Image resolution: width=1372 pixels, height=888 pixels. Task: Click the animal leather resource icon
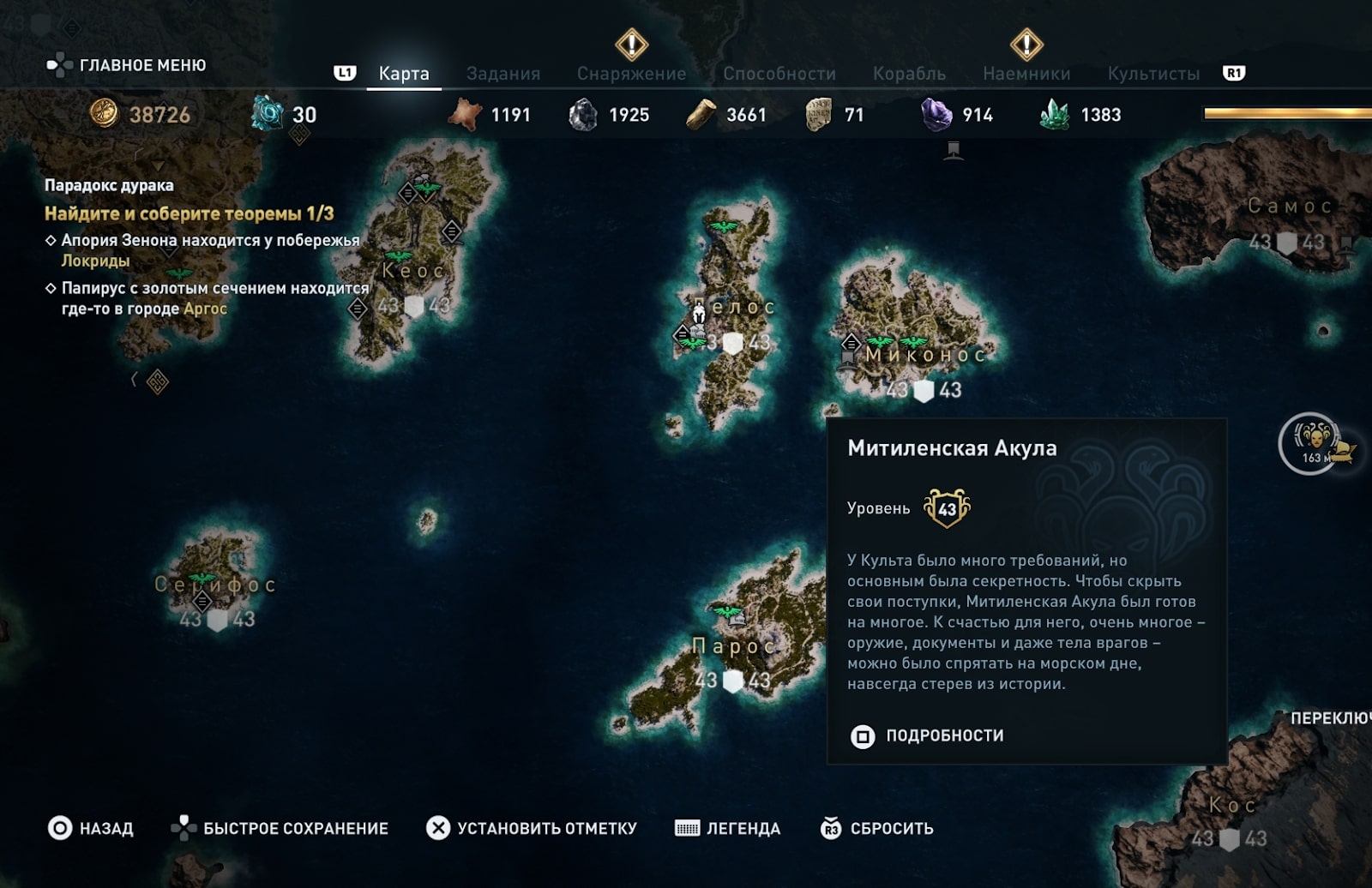[465, 114]
